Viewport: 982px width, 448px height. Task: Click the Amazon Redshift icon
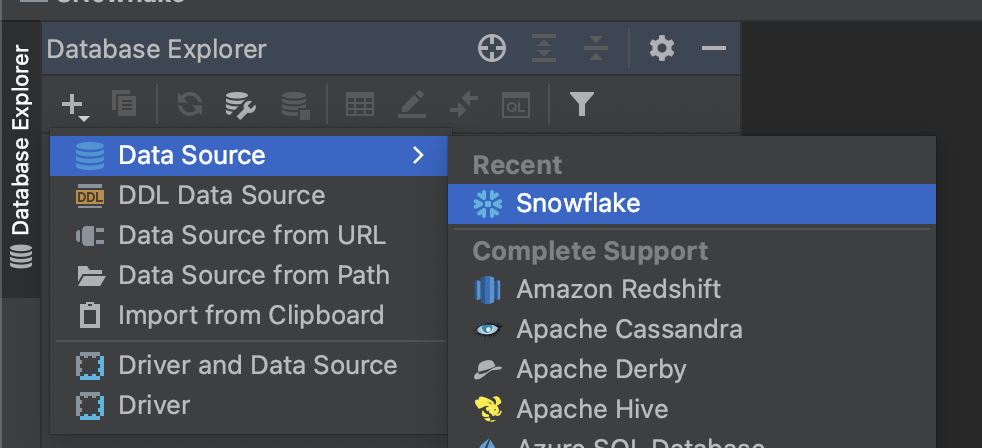pos(488,289)
